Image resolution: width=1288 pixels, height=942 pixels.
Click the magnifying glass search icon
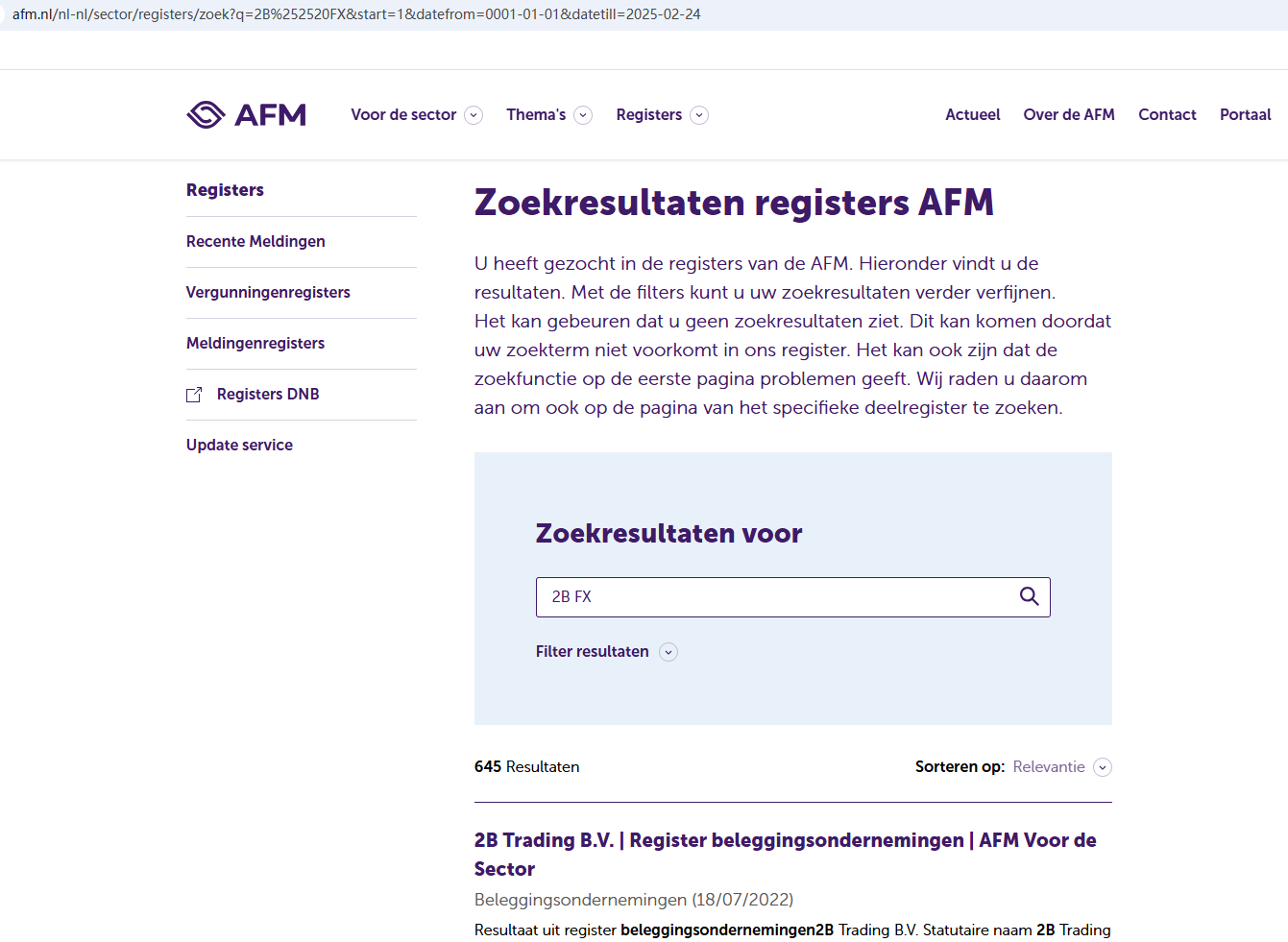pos(1029,596)
